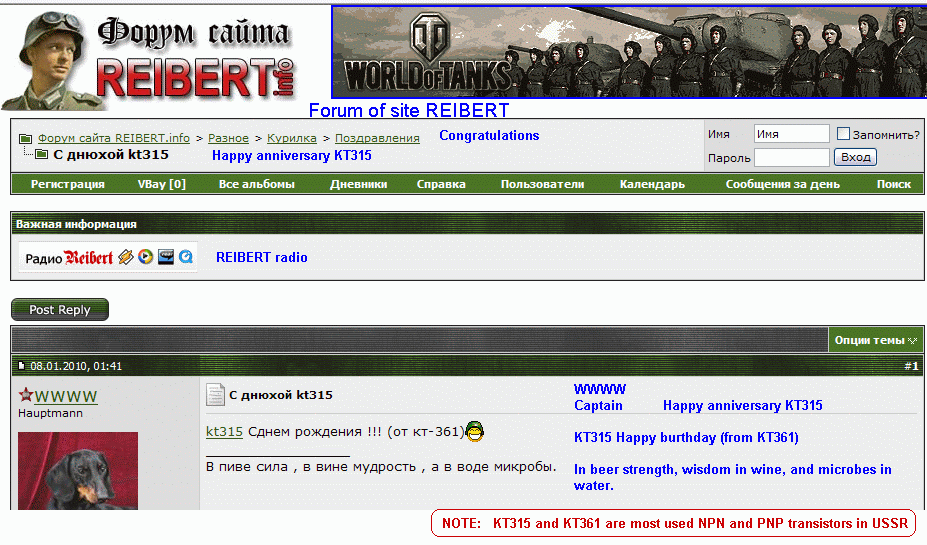Click the Post Reply button
This screenshot has height=545, width=927.
pyautogui.click(x=60, y=309)
